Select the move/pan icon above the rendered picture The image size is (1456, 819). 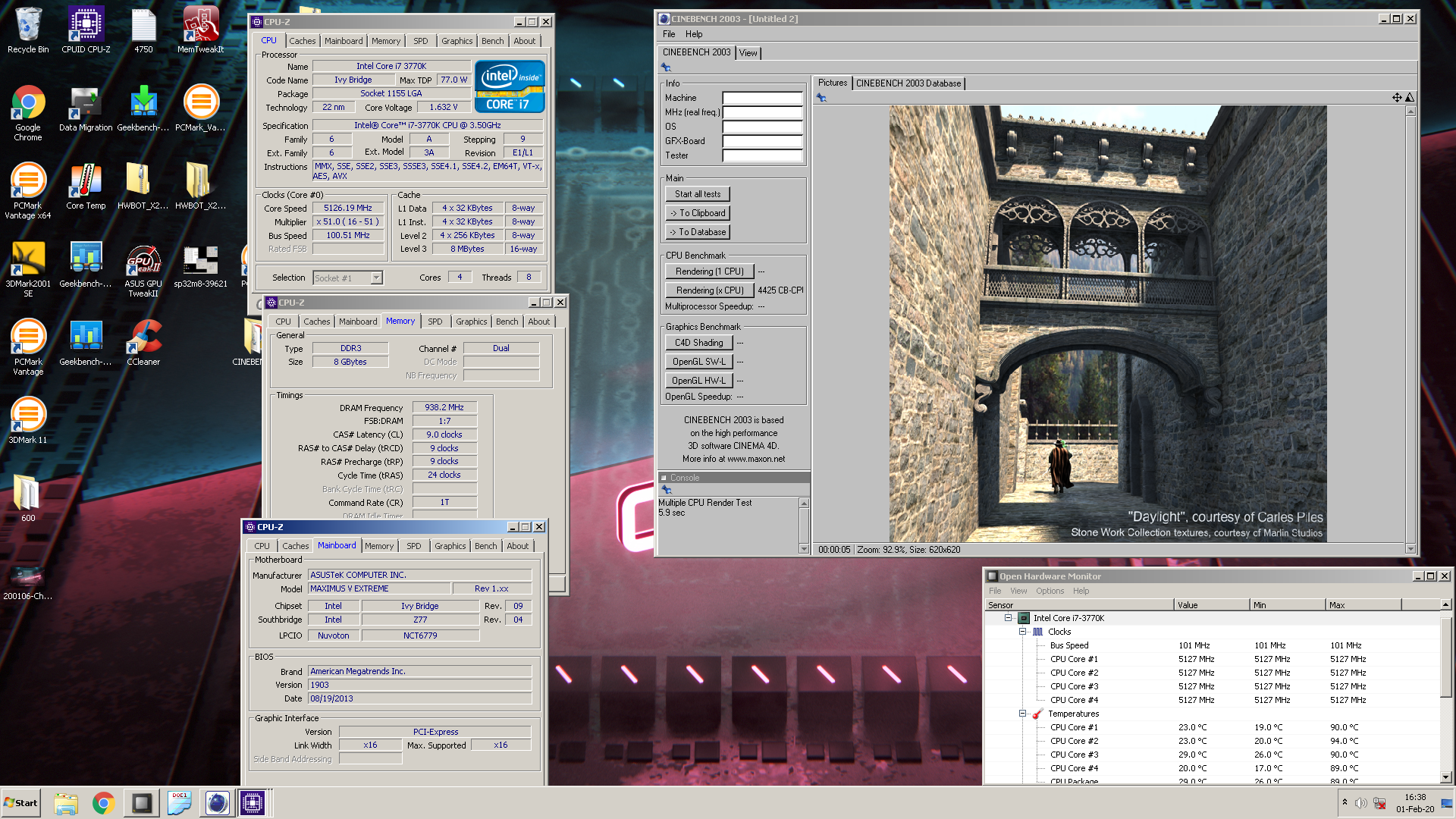pos(1397,97)
